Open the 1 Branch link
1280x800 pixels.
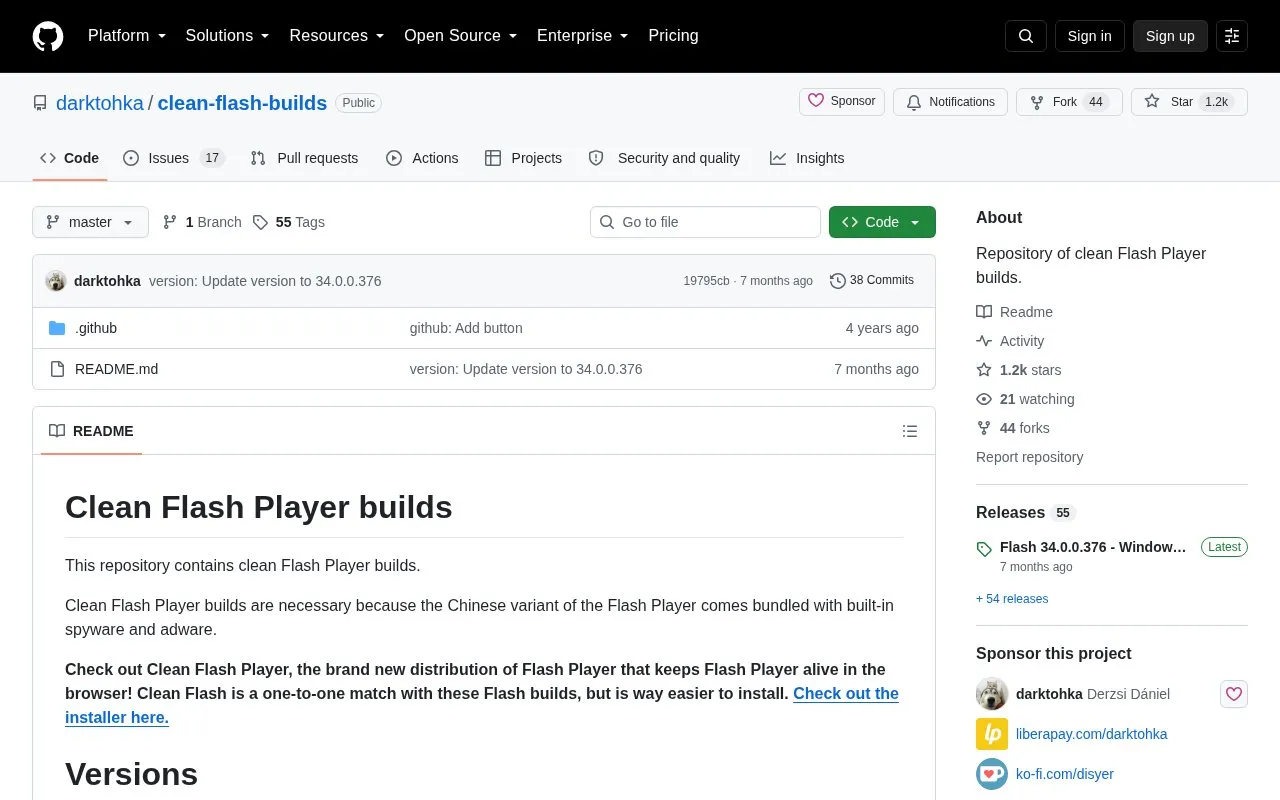202,222
